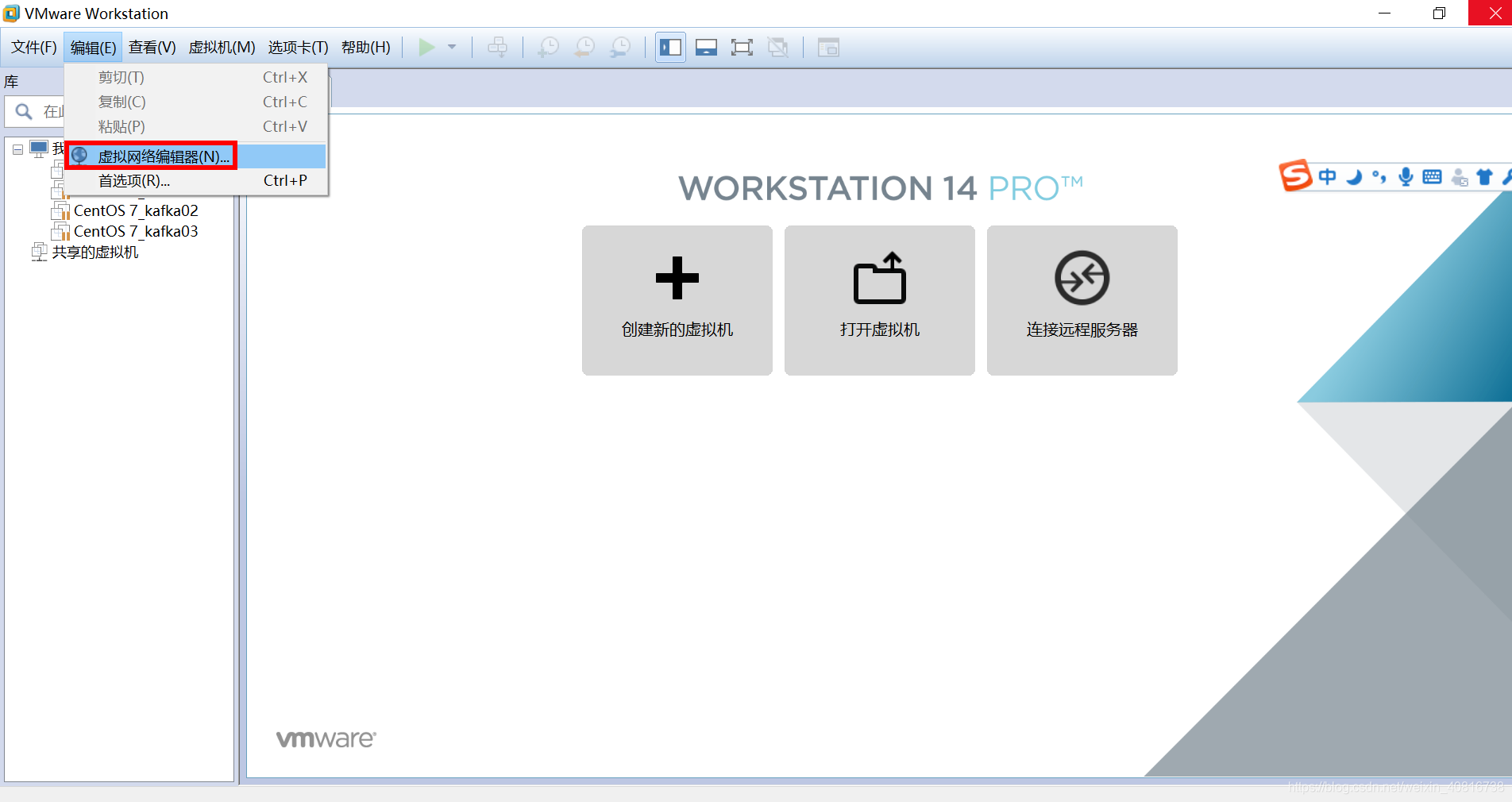1512x802 pixels.
Task: Open the 查看(V) menu
Action: click(152, 48)
